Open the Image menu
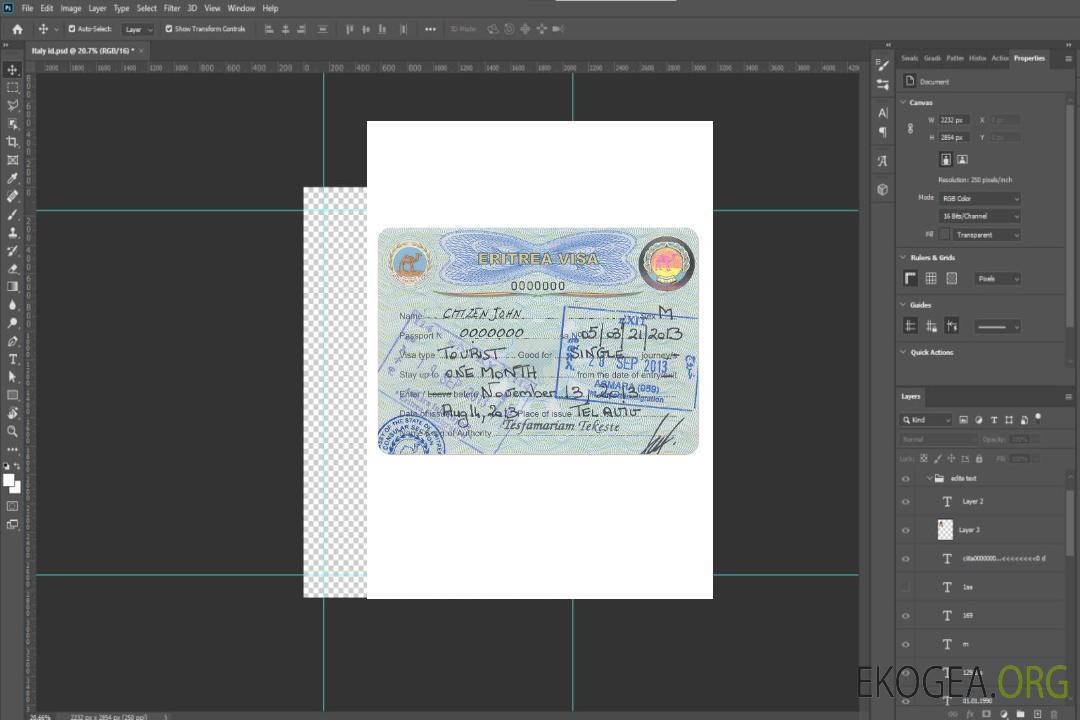Image resolution: width=1080 pixels, height=720 pixels. click(71, 8)
